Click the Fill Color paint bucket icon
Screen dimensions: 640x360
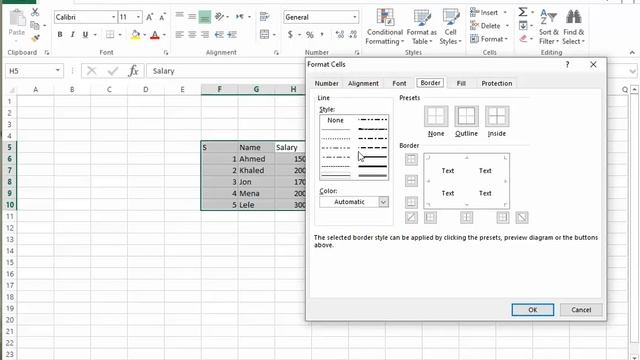(136, 35)
